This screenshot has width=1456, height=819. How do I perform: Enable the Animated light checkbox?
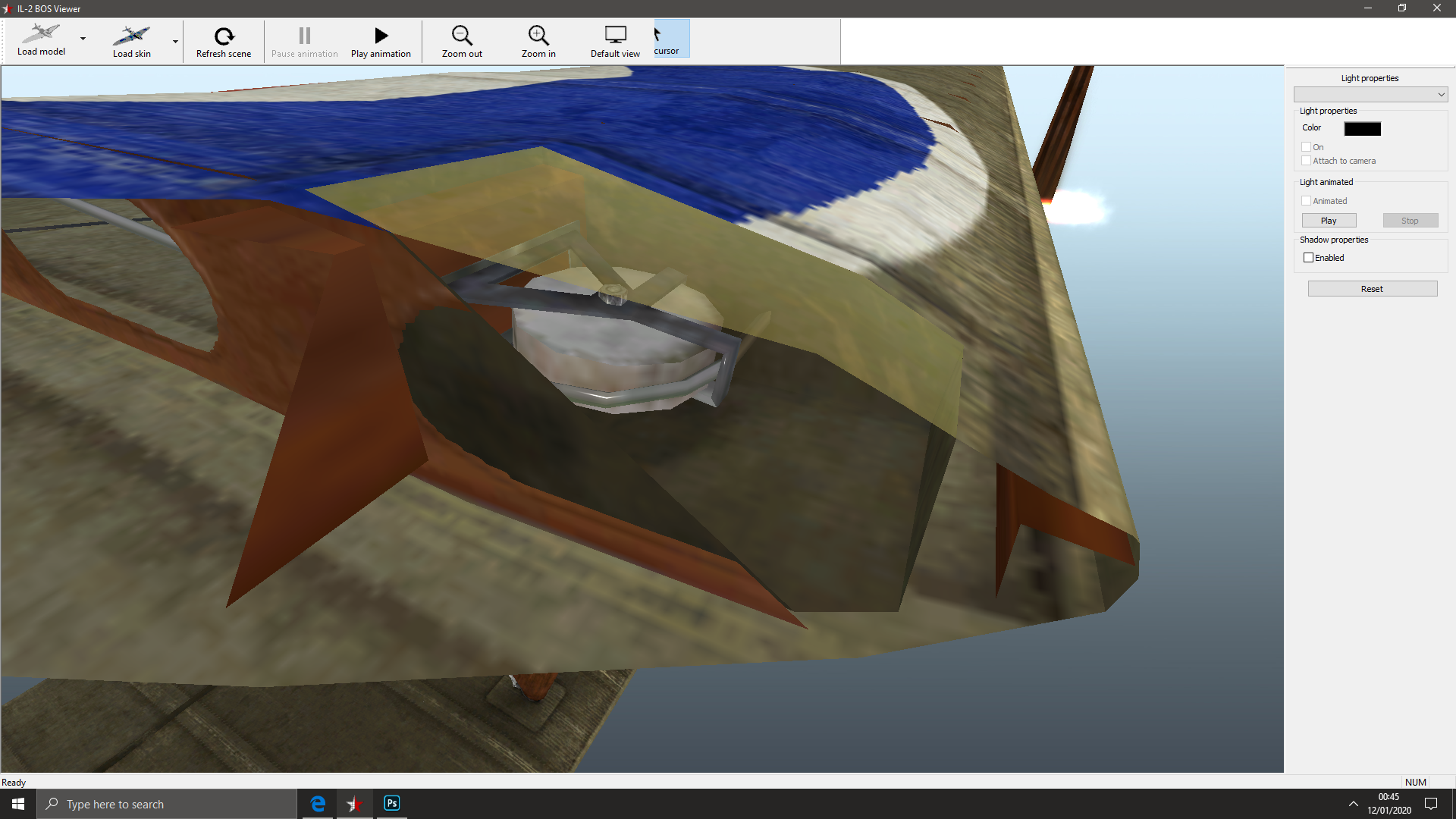(1307, 201)
